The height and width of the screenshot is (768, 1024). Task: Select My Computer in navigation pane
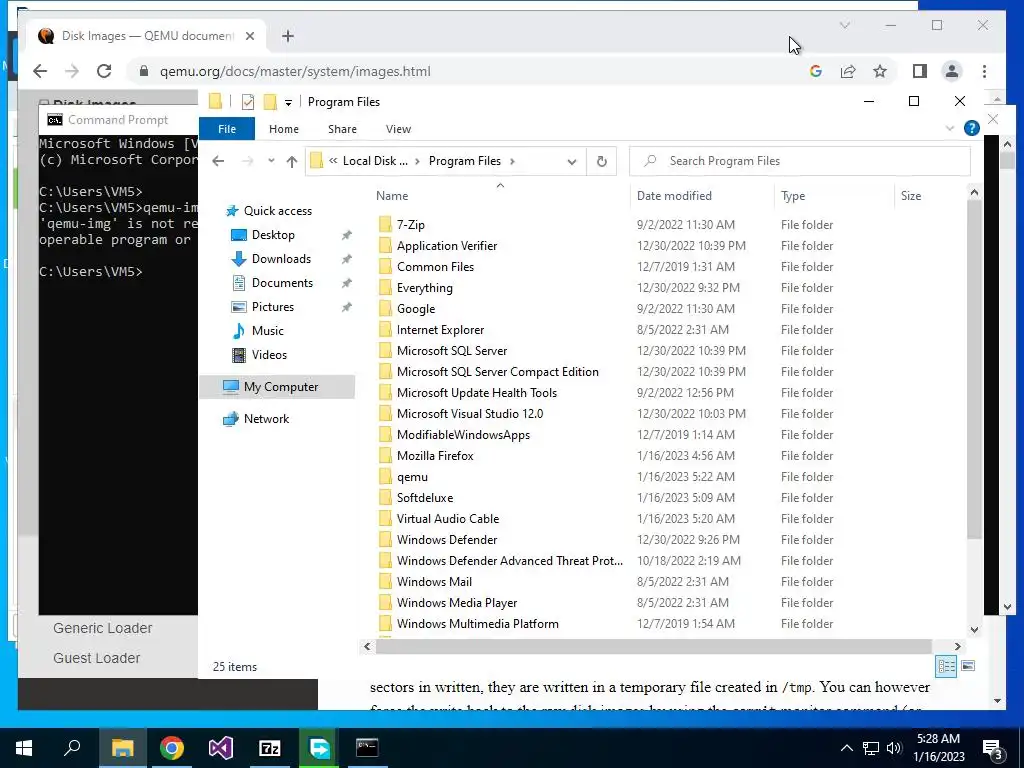[277, 387]
